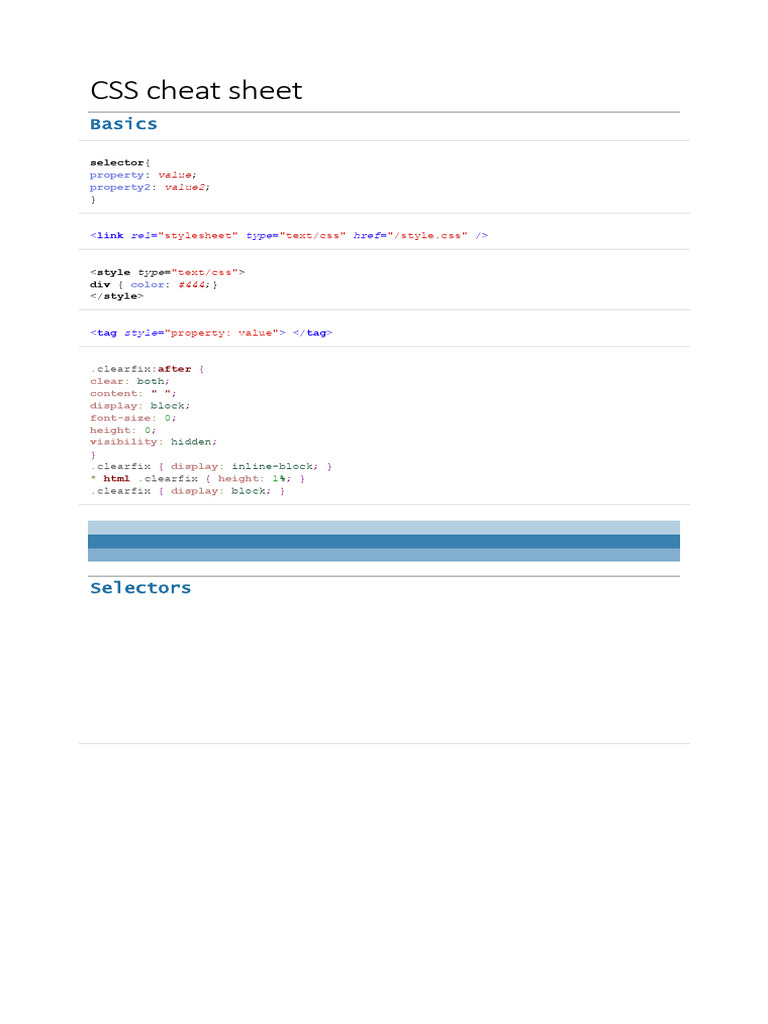Click the empty area under Selectors heading

point(384,669)
